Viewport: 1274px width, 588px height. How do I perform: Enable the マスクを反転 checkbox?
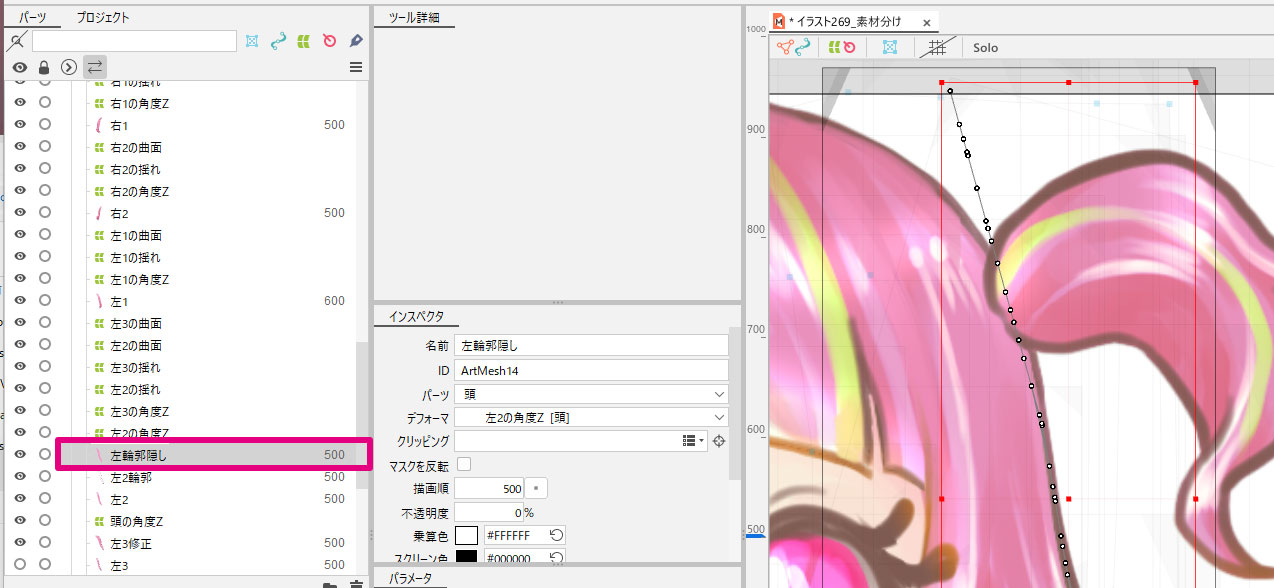(x=463, y=465)
